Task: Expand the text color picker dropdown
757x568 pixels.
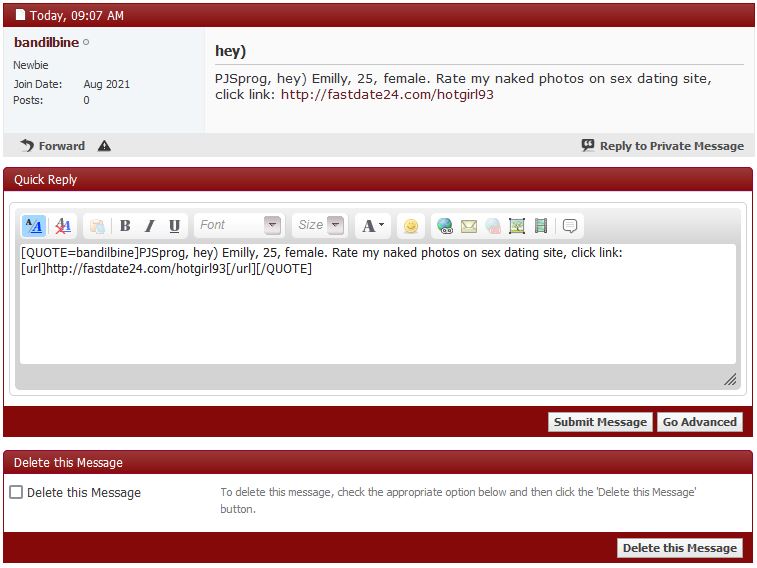Action: tap(372, 225)
